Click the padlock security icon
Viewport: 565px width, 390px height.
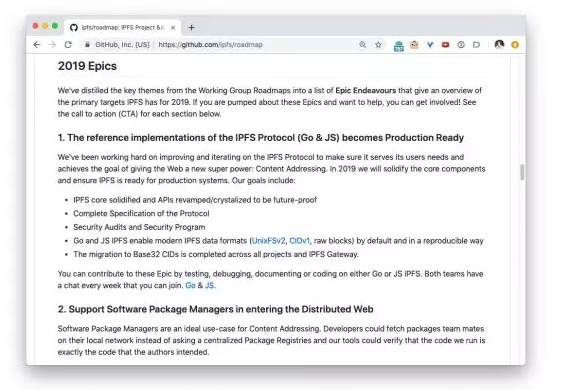coord(87,45)
